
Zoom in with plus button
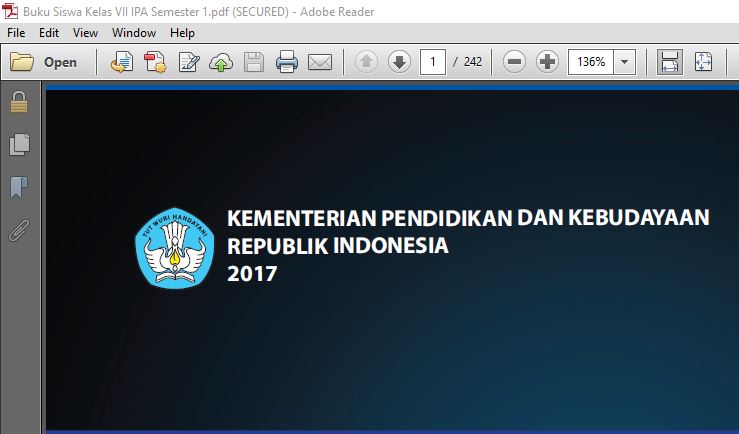point(547,62)
